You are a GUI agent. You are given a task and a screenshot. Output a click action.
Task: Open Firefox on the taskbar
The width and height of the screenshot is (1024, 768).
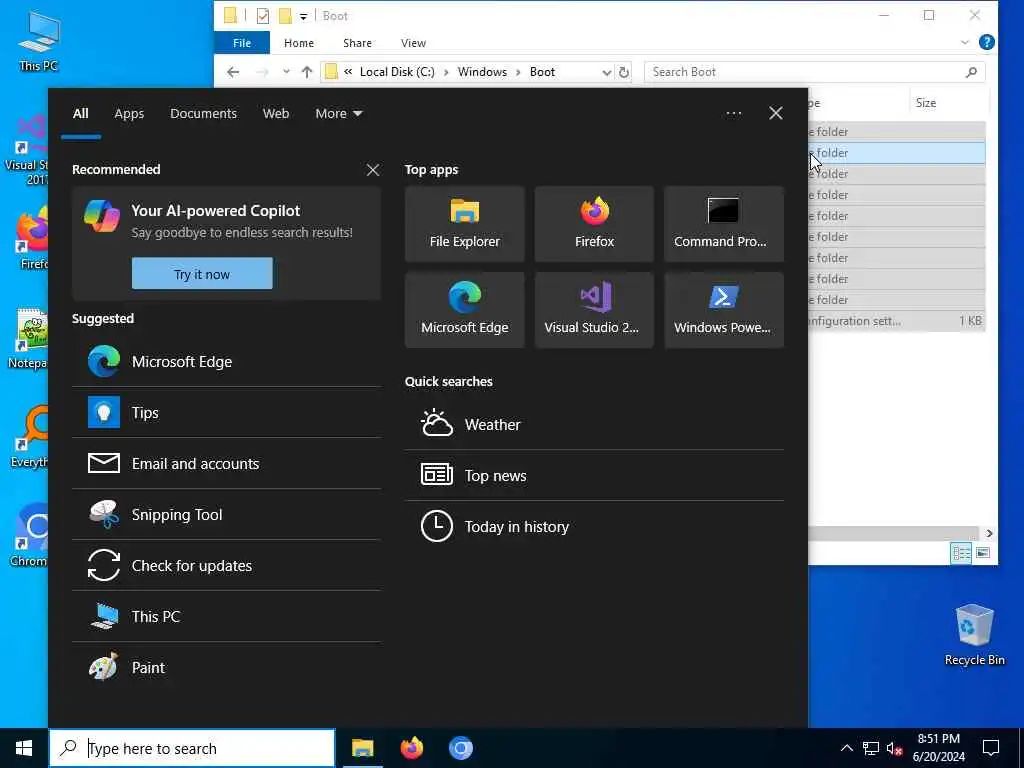point(411,748)
